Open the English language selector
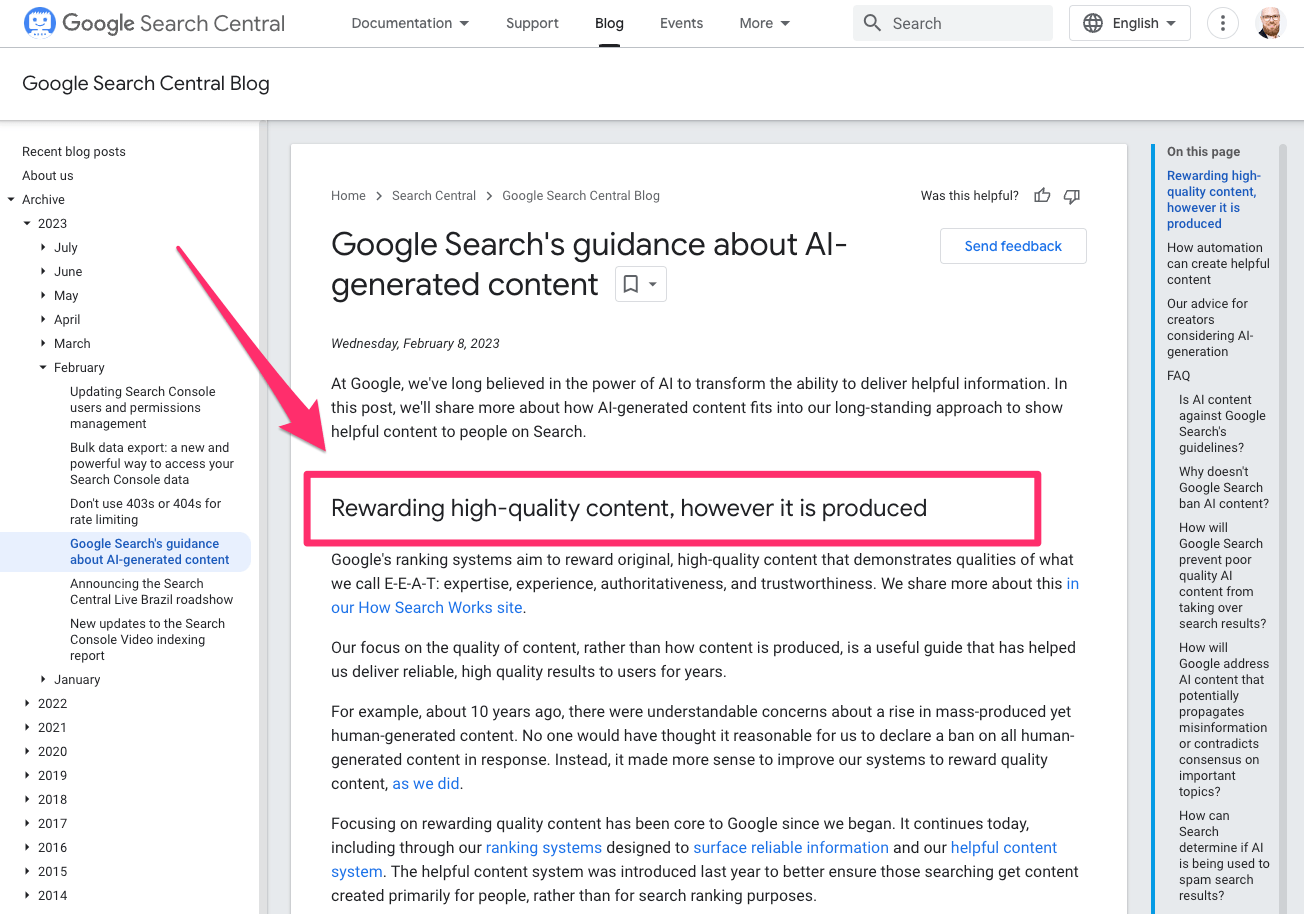 click(1129, 23)
